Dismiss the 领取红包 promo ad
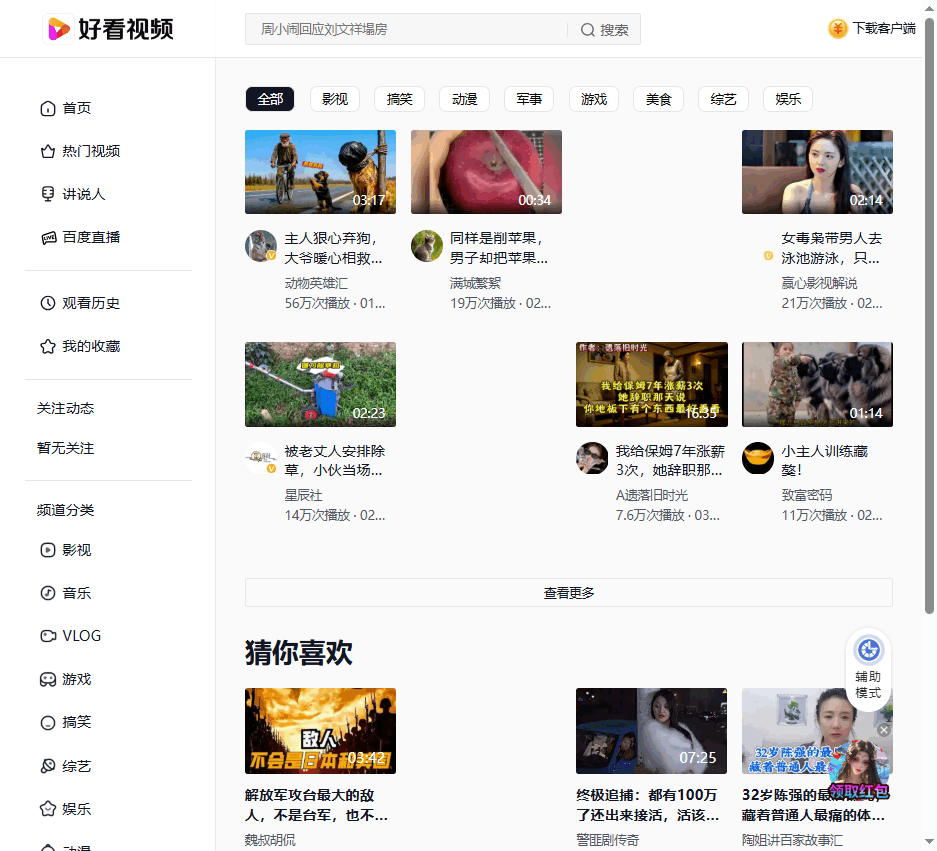The height and width of the screenshot is (851, 937). pos(883,730)
